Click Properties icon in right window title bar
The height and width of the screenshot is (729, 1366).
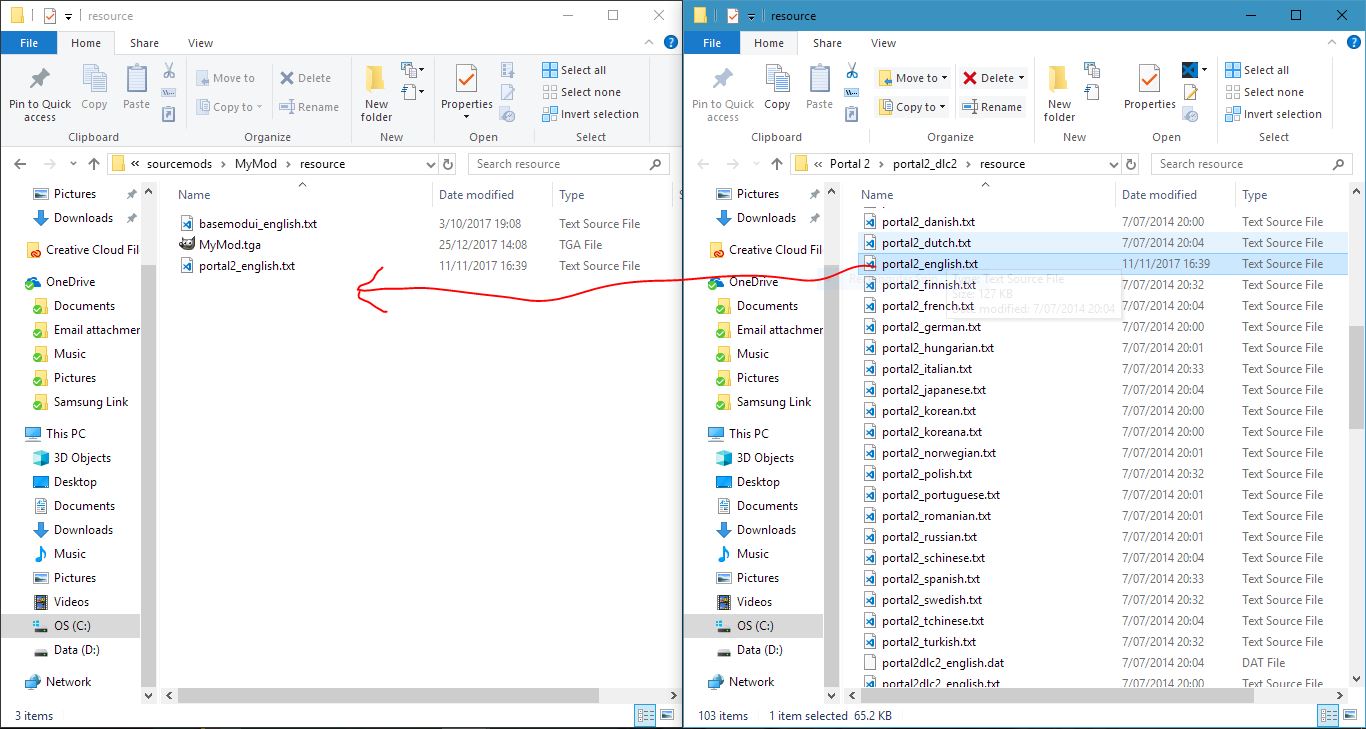click(x=732, y=16)
